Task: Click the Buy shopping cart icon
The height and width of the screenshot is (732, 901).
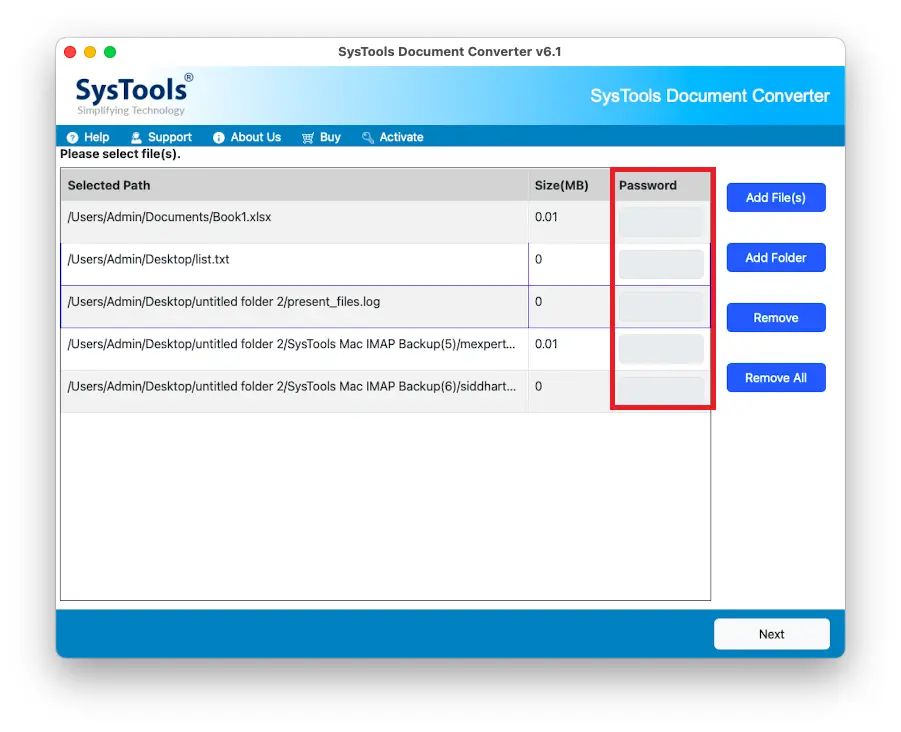Action: tap(308, 137)
